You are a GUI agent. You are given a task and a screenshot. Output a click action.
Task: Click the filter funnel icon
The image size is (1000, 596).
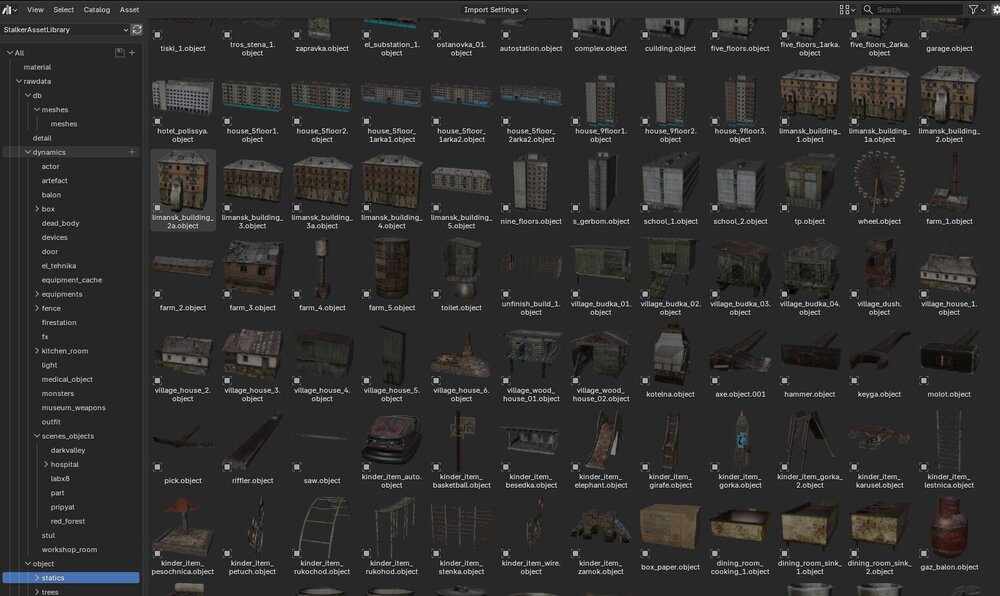coord(974,10)
